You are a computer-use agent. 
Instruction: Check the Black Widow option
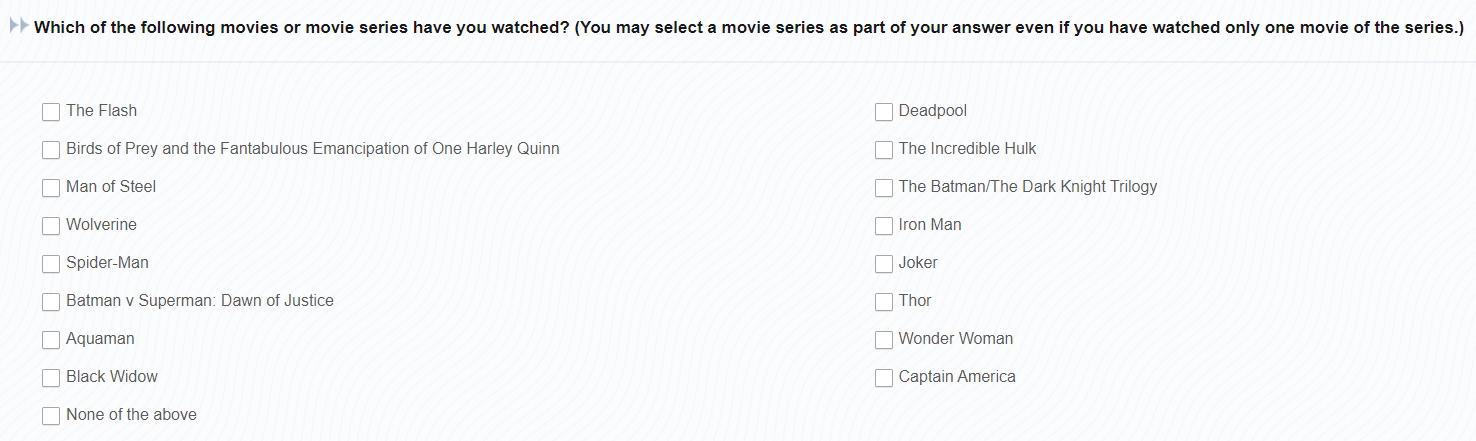pyautogui.click(x=51, y=378)
